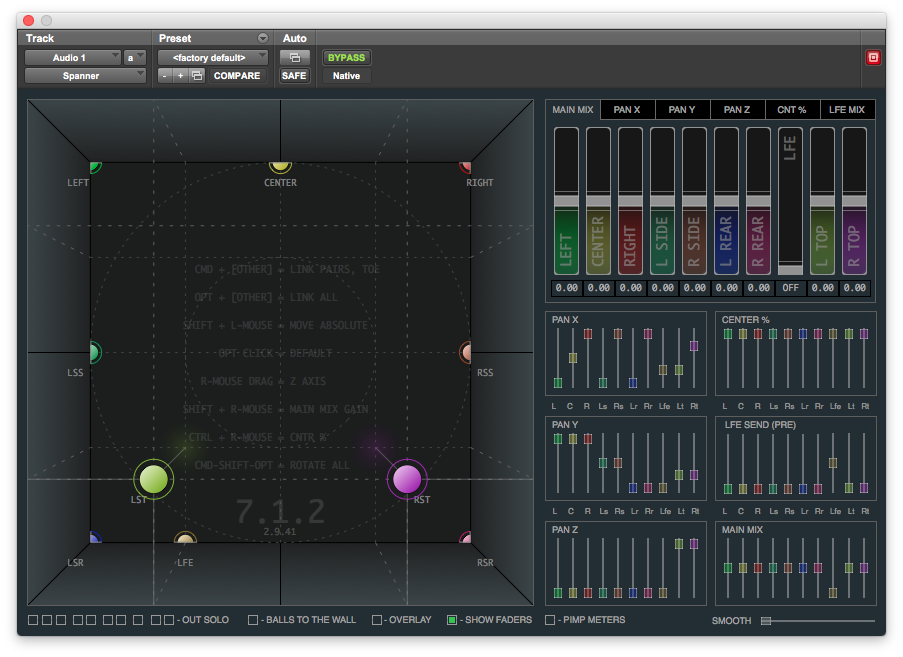Image resolution: width=903 pixels, height=657 pixels.
Task: Click the minus previous preset button
Action: [165, 76]
